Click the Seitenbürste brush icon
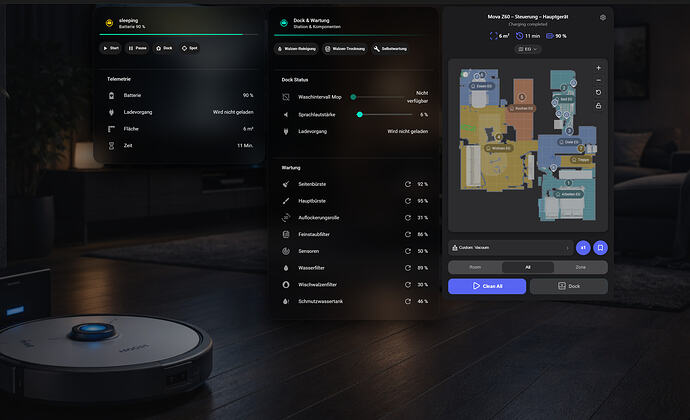This screenshot has width=690, height=420. (286, 184)
